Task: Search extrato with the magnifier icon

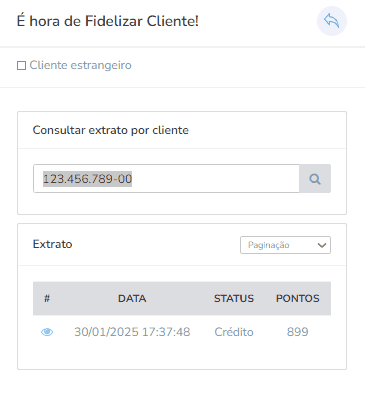Action: point(315,179)
